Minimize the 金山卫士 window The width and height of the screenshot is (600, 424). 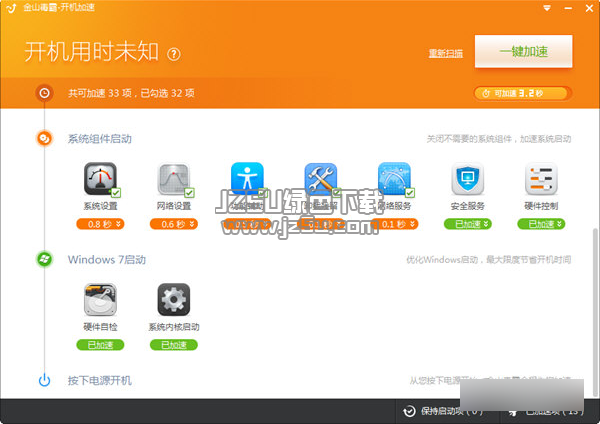[x=568, y=8]
